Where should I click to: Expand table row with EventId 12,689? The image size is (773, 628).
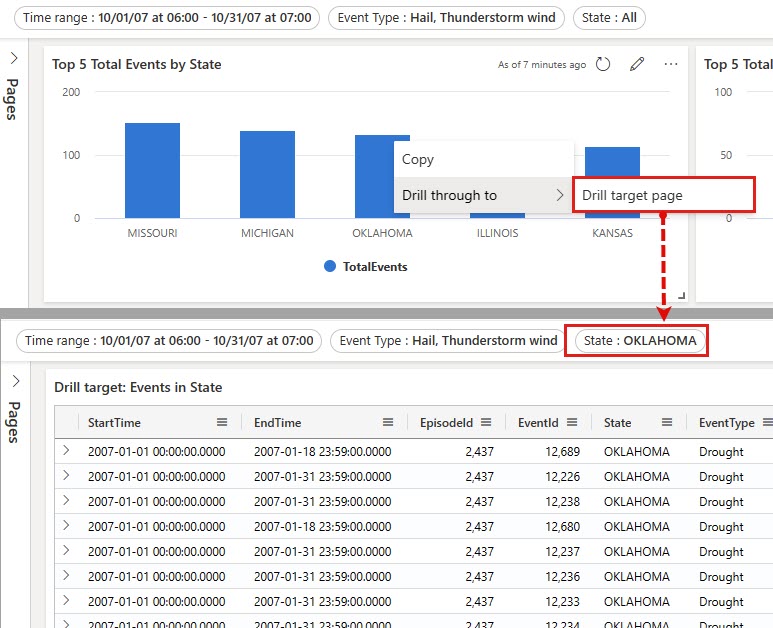(x=66, y=451)
